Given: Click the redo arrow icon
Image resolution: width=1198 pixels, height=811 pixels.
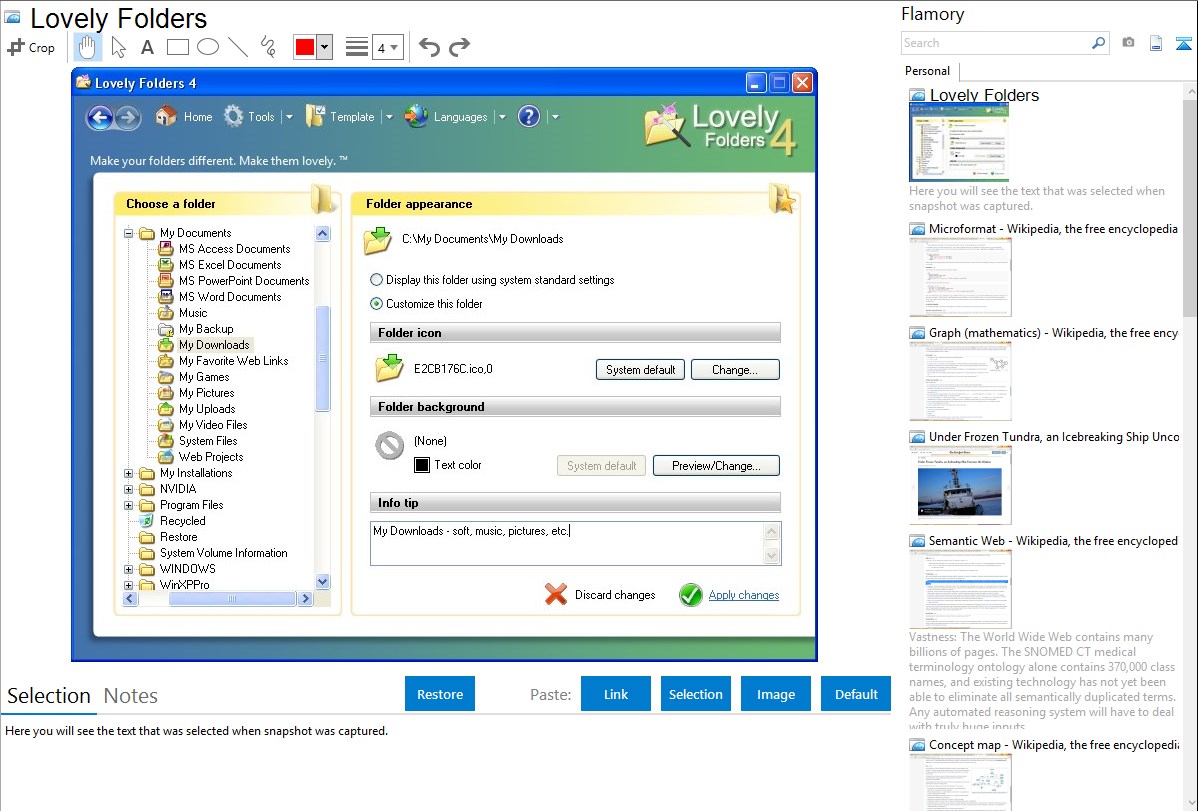Looking at the screenshot, I should (459, 47).
